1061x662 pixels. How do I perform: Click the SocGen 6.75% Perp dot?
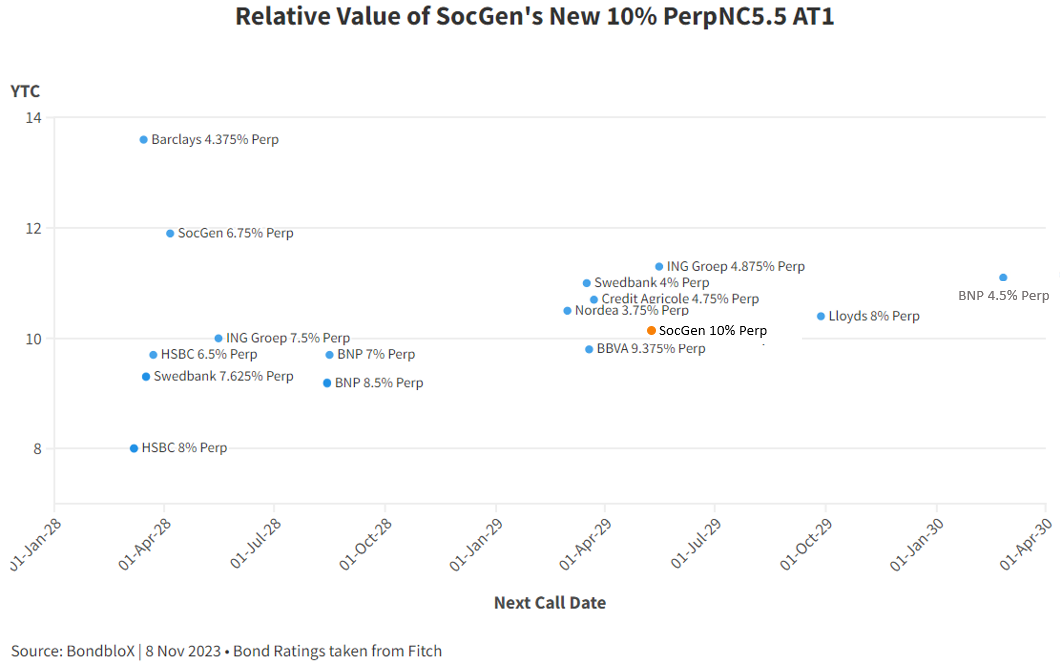pyautogui.click(x=170, y=233)
